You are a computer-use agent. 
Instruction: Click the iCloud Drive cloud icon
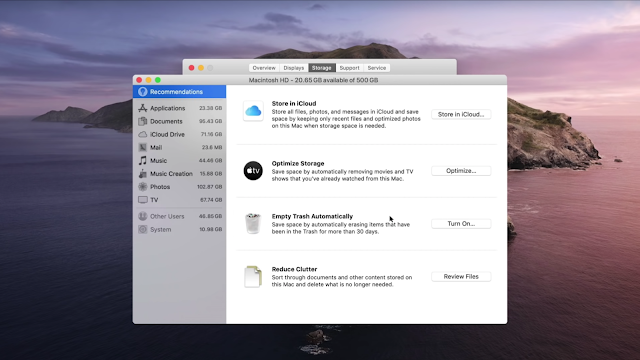(142, 134)
